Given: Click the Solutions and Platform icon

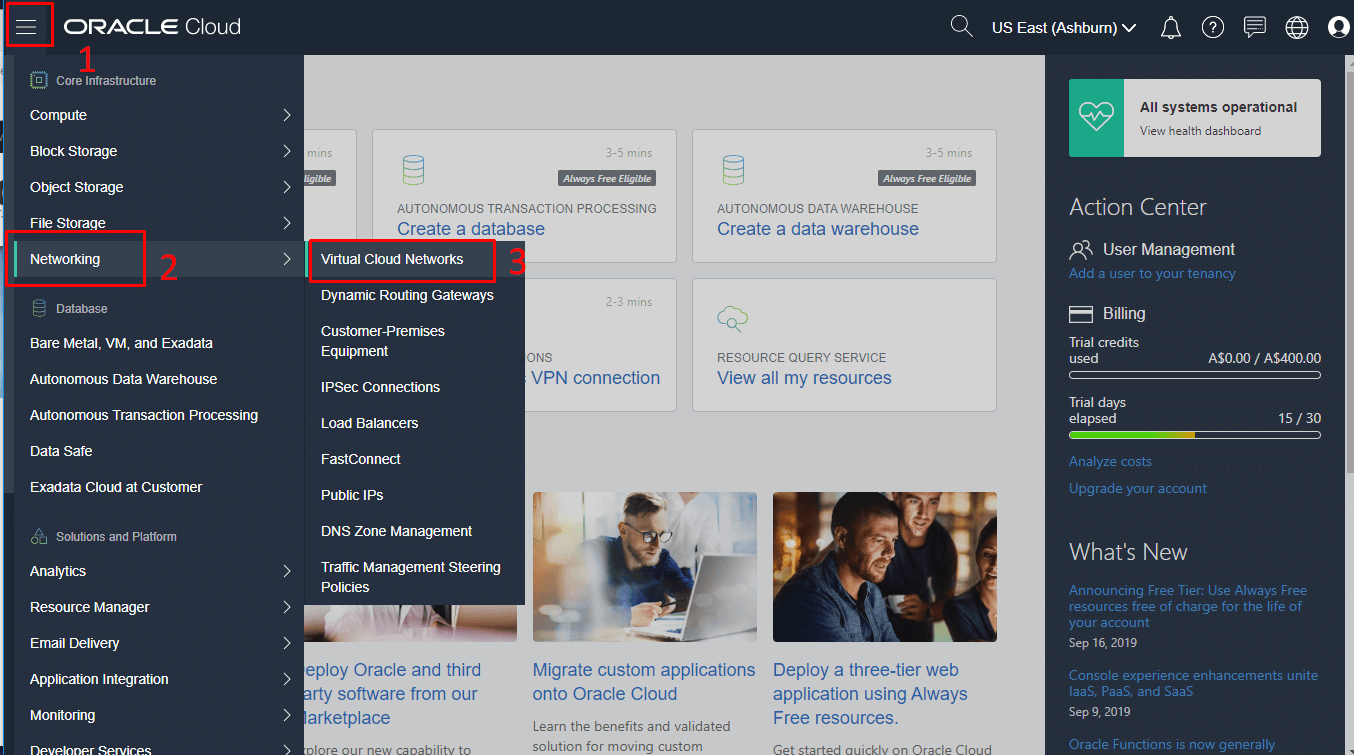Looking at the screenshot, I should 39,536.
